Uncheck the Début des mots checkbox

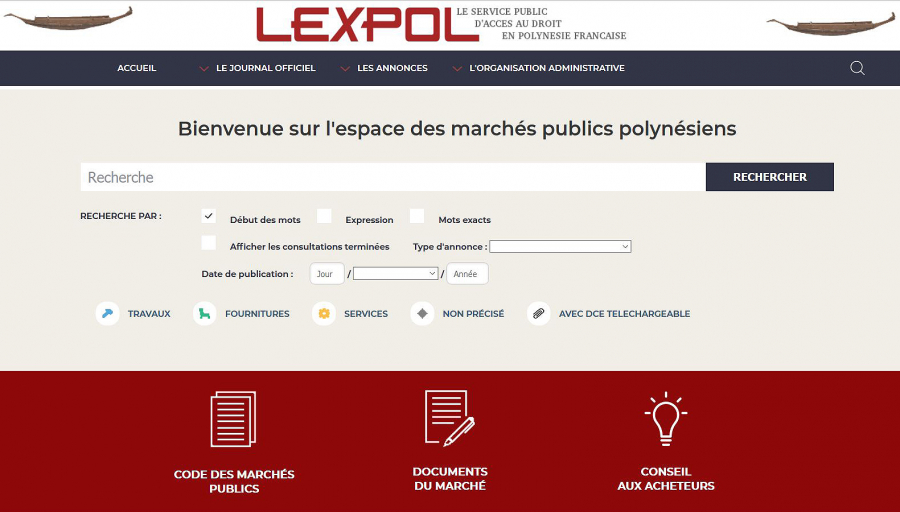click(x=209, y=216)
